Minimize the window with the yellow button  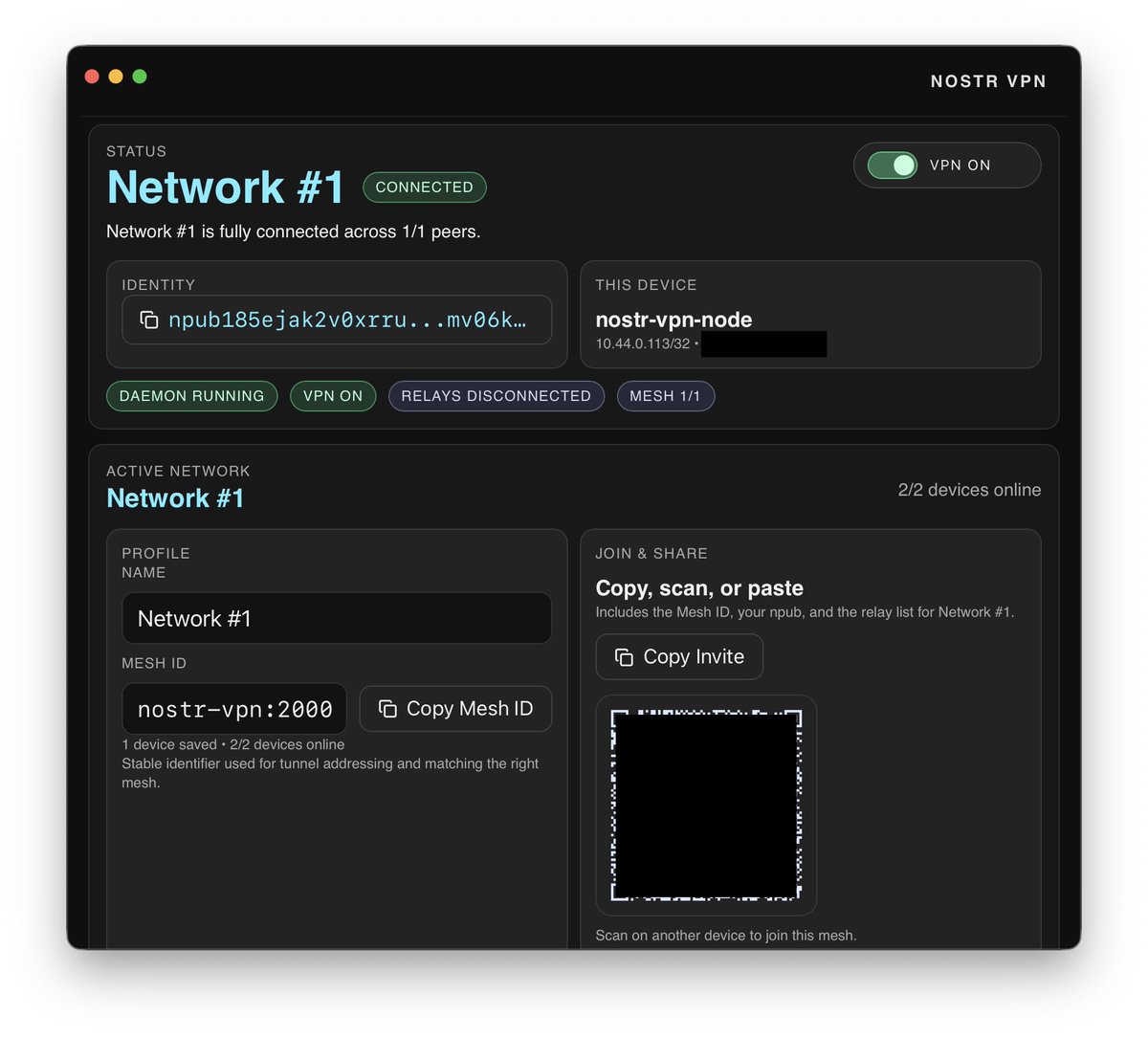pos(116,77)
